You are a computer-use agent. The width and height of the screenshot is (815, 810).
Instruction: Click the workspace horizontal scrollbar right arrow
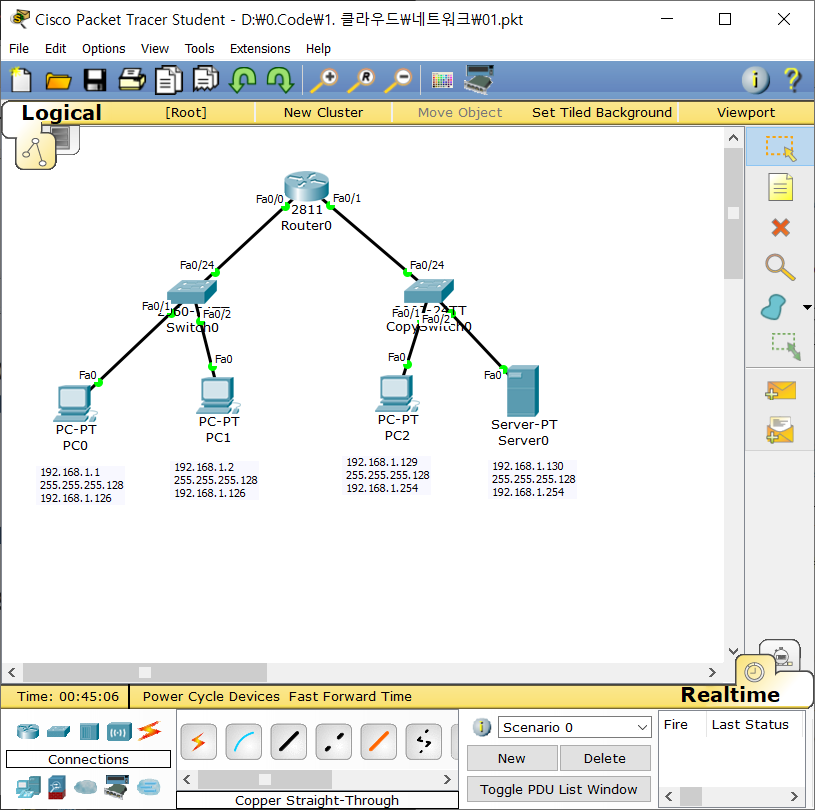(712, 672)
